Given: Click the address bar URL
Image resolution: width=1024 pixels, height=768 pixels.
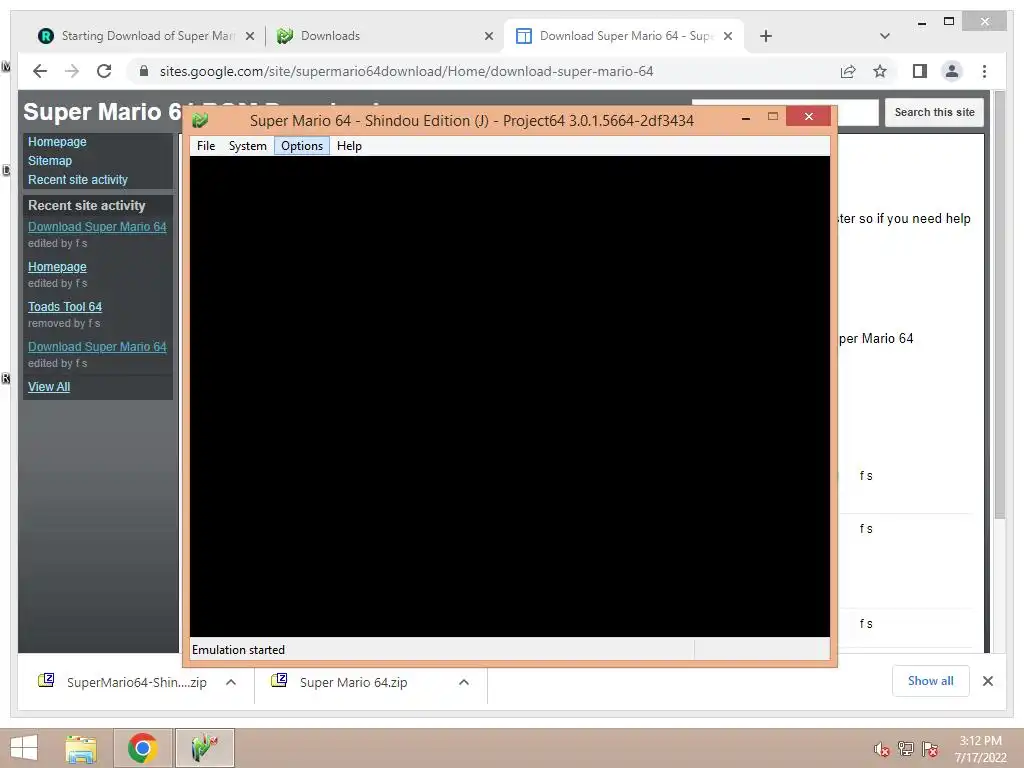Looking at the screenshot, I should [406, 71].
